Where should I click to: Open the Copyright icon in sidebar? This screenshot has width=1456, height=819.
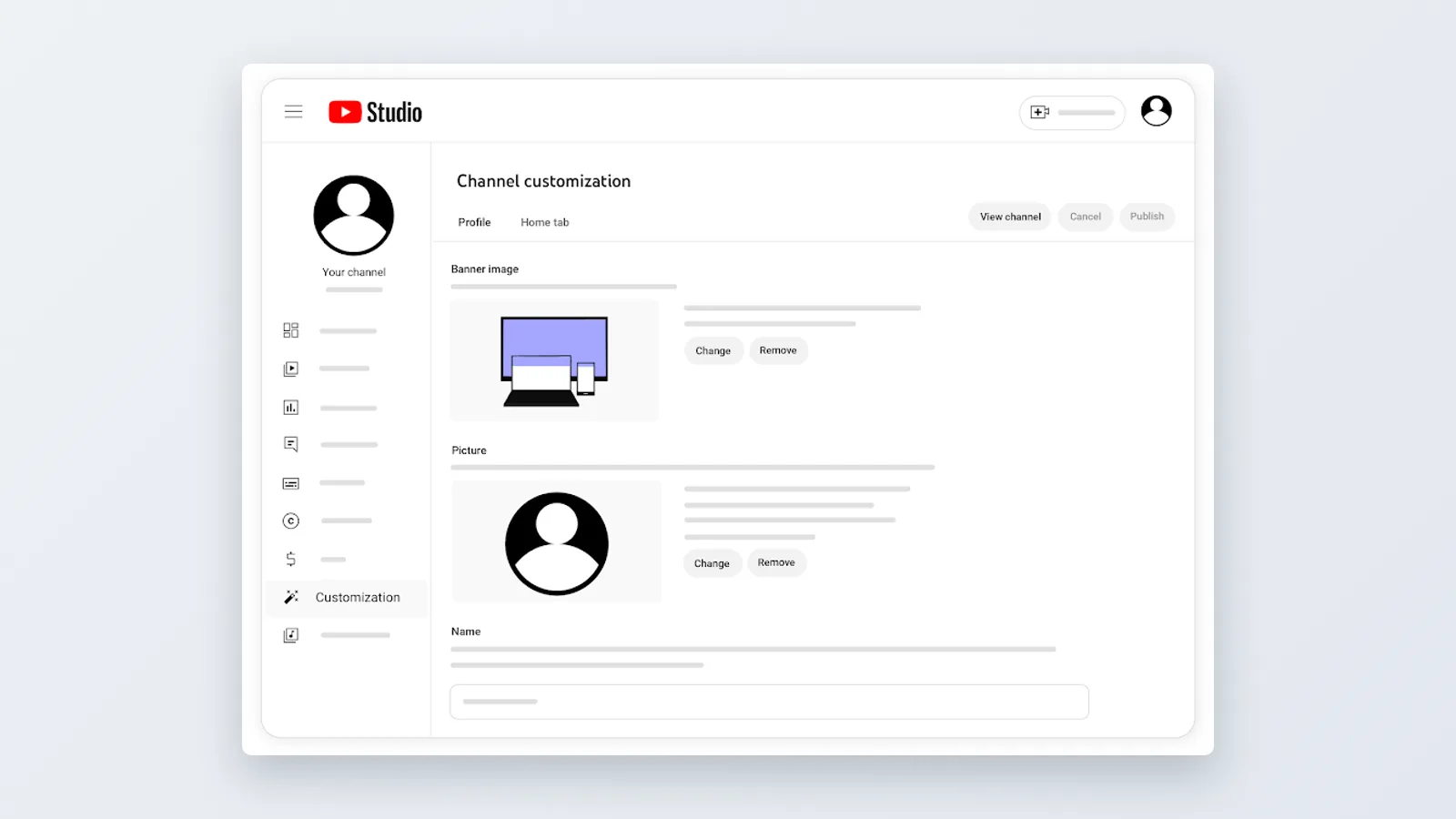(291, 521)
